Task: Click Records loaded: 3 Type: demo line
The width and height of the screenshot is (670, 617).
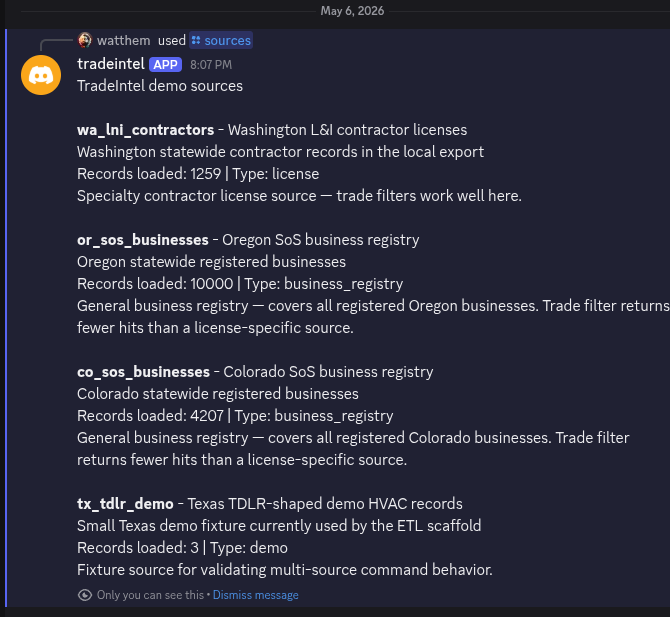Action: [182, 548]
